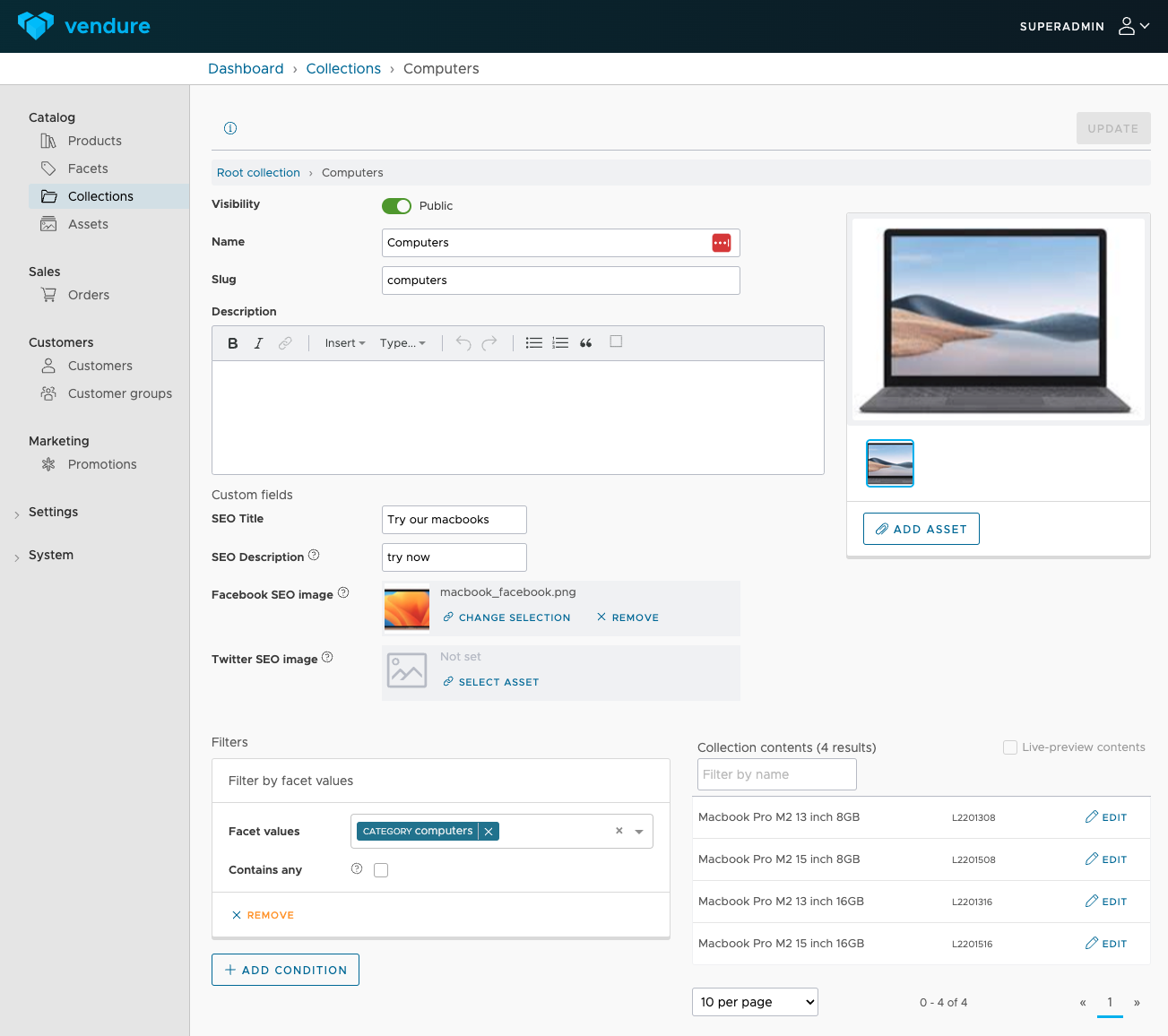
Task: Click the macbook_facebook.png thumbnail
Action: tap(407, 609)
